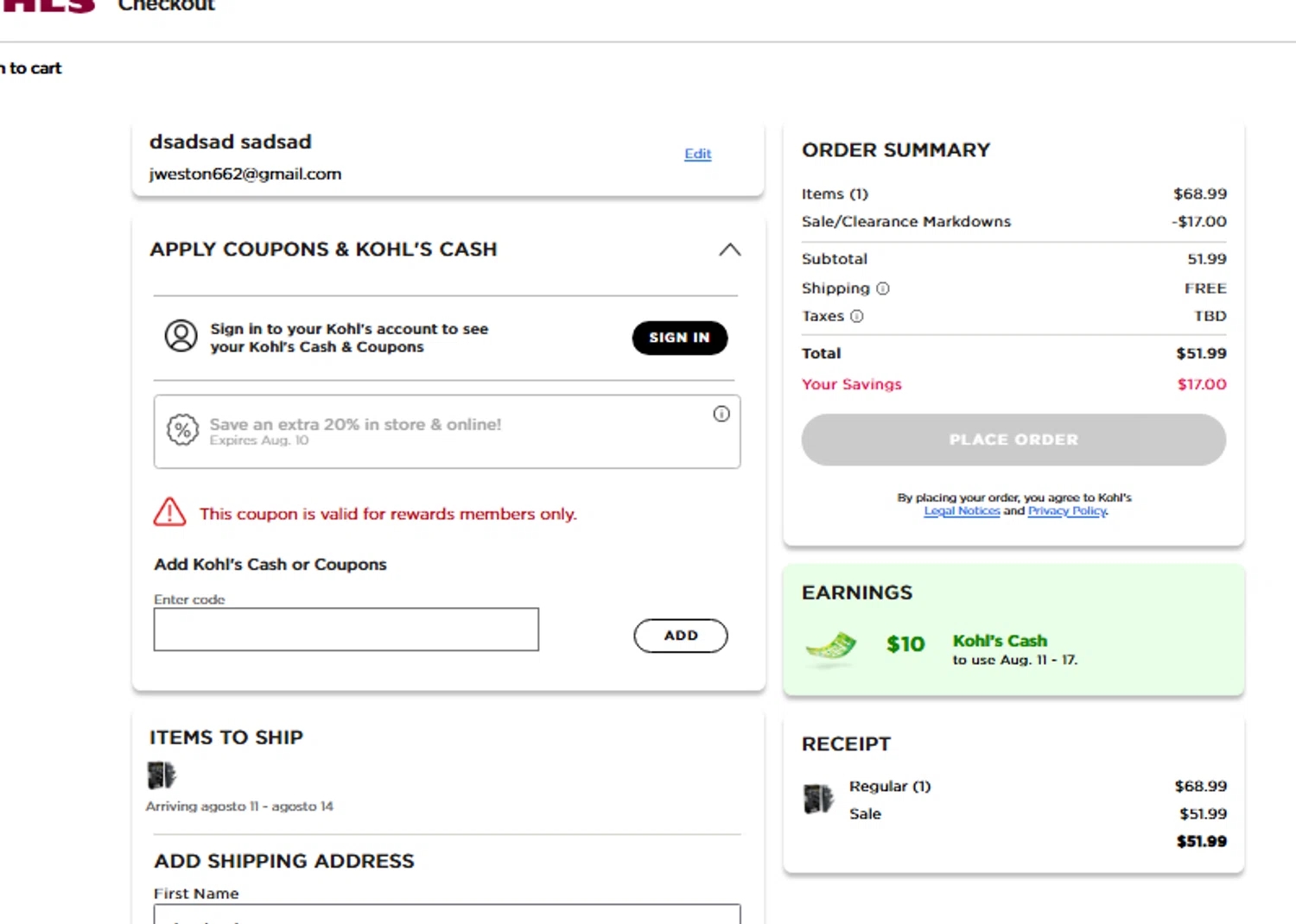Focus the Enter code input field
The image size is (1296, 924).
point(346,630)
